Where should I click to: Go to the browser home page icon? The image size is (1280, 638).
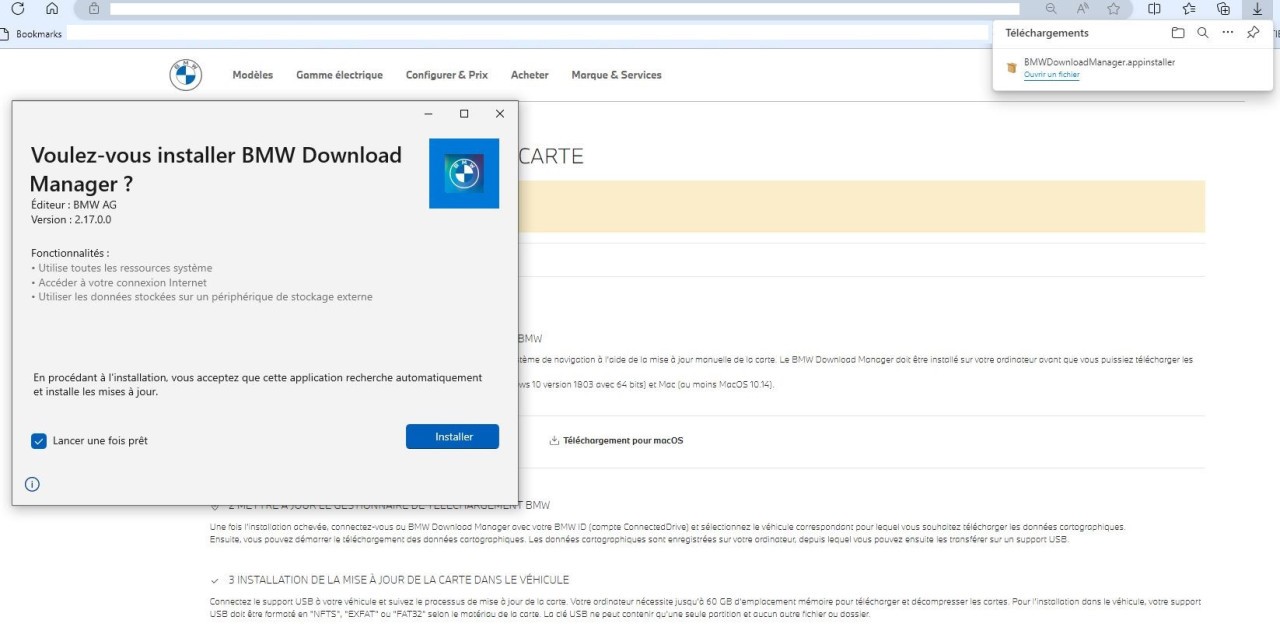tap(52, 8)
